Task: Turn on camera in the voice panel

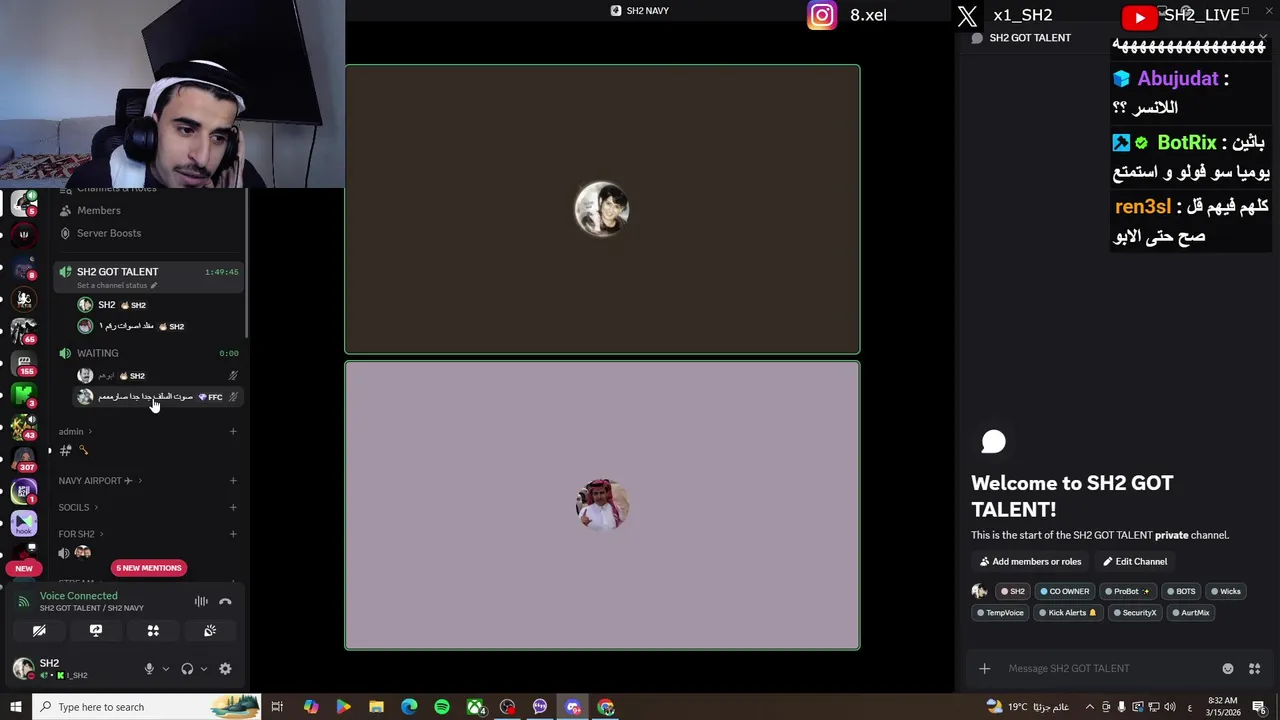Action: click(x=39, y=631)
